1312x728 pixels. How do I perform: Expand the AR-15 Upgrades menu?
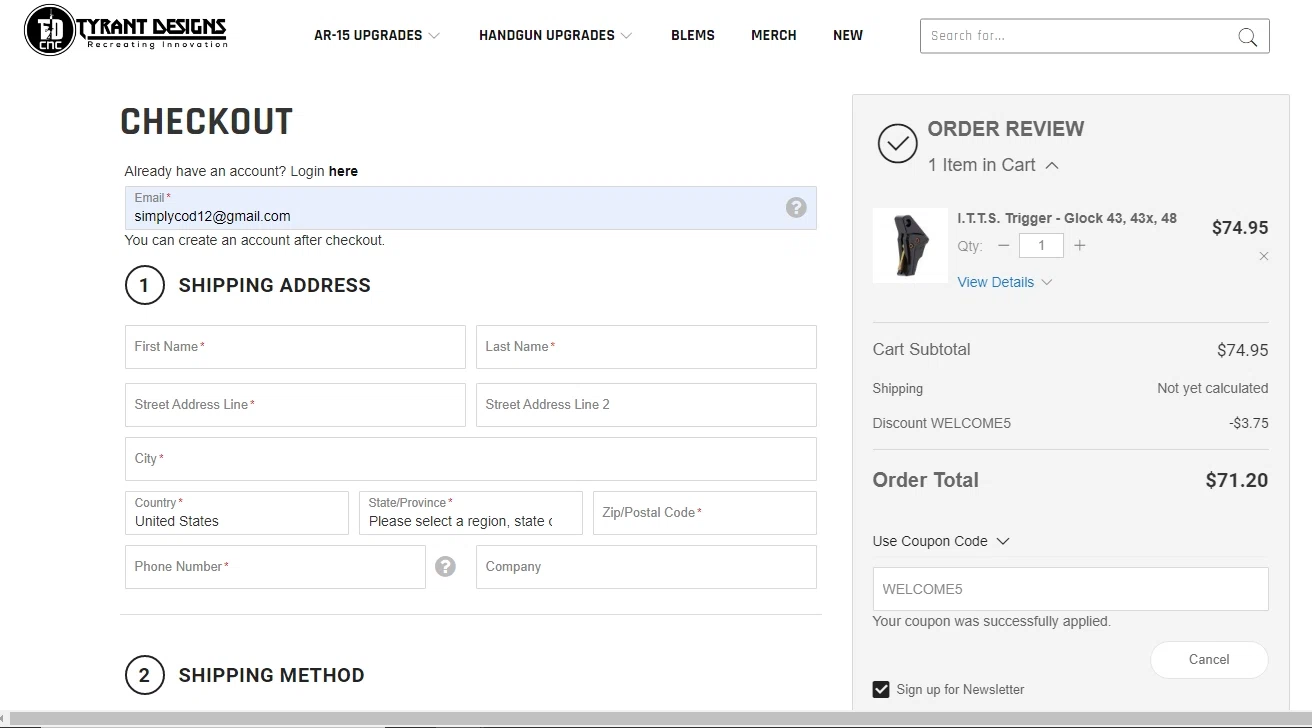tap(377, 35)
